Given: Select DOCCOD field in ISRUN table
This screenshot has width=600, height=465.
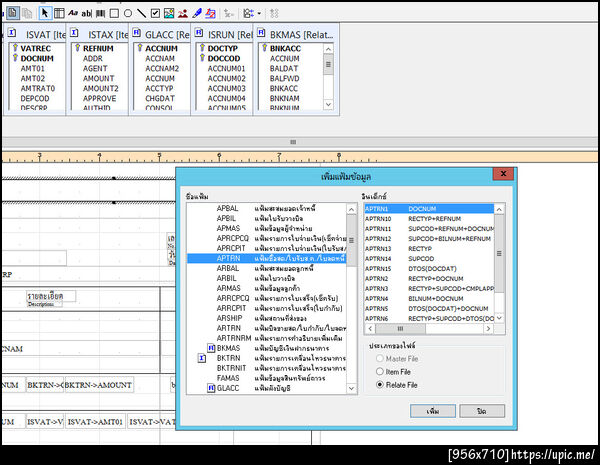Looking at the screenshot, I should pos(224,59).
